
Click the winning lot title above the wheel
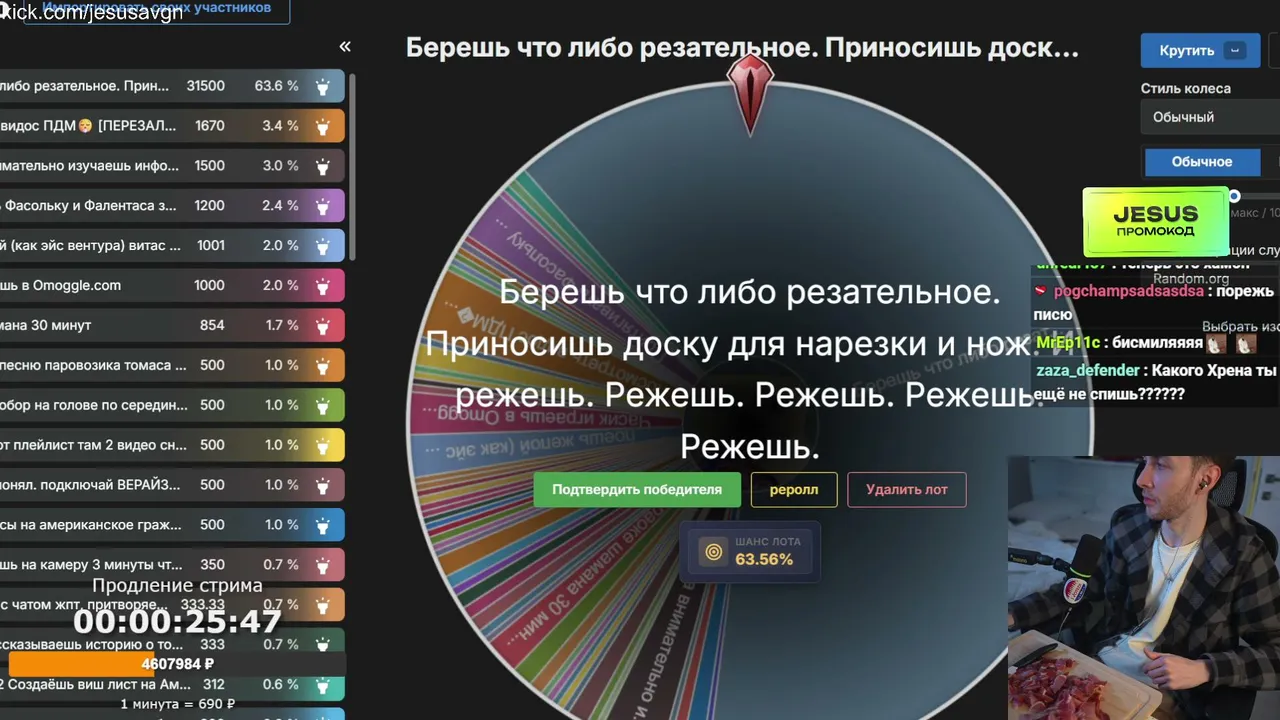pos(742,48)
